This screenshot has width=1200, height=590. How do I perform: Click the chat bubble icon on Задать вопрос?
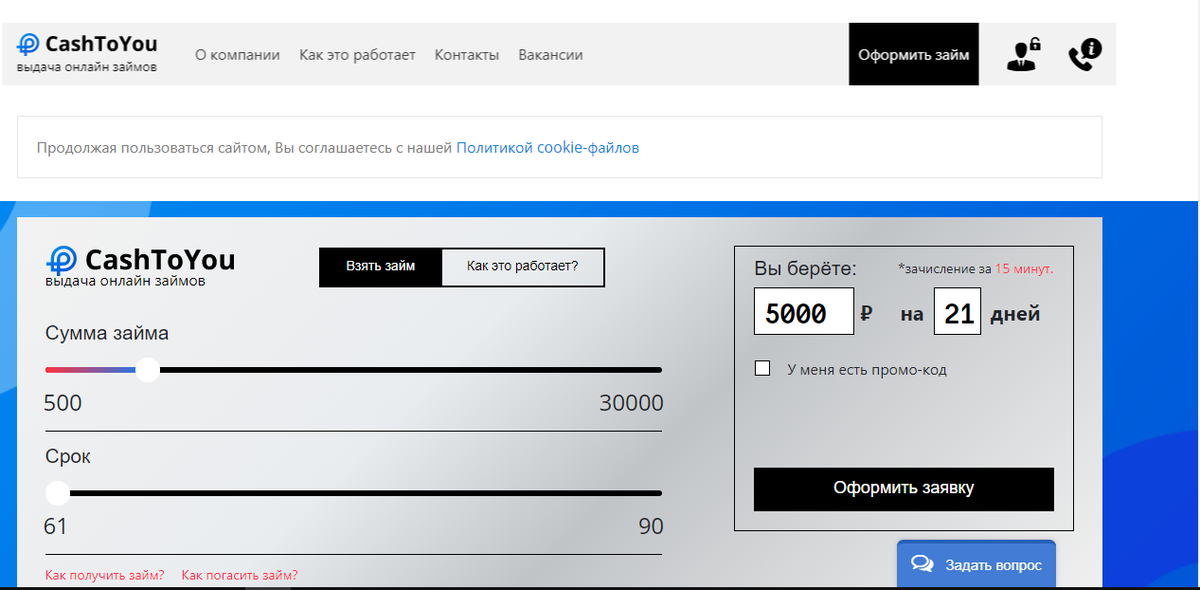click(x=922, y=565)
